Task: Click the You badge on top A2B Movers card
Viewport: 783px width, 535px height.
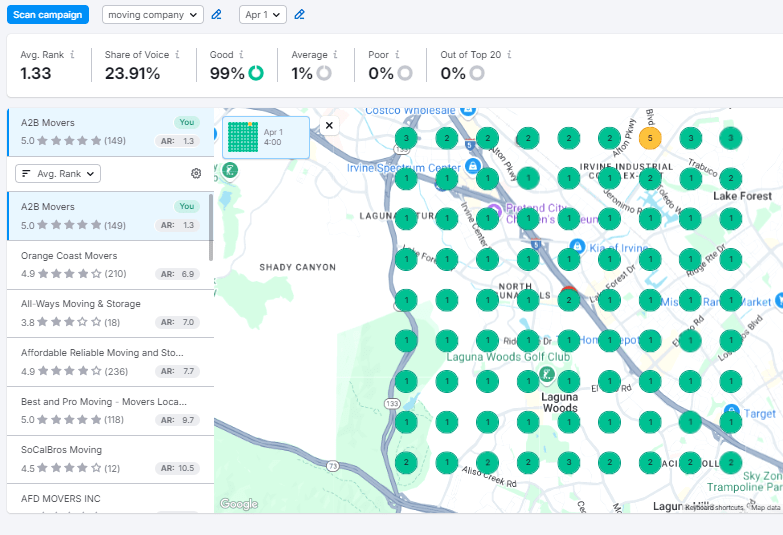Action: (x=187, y=122)
